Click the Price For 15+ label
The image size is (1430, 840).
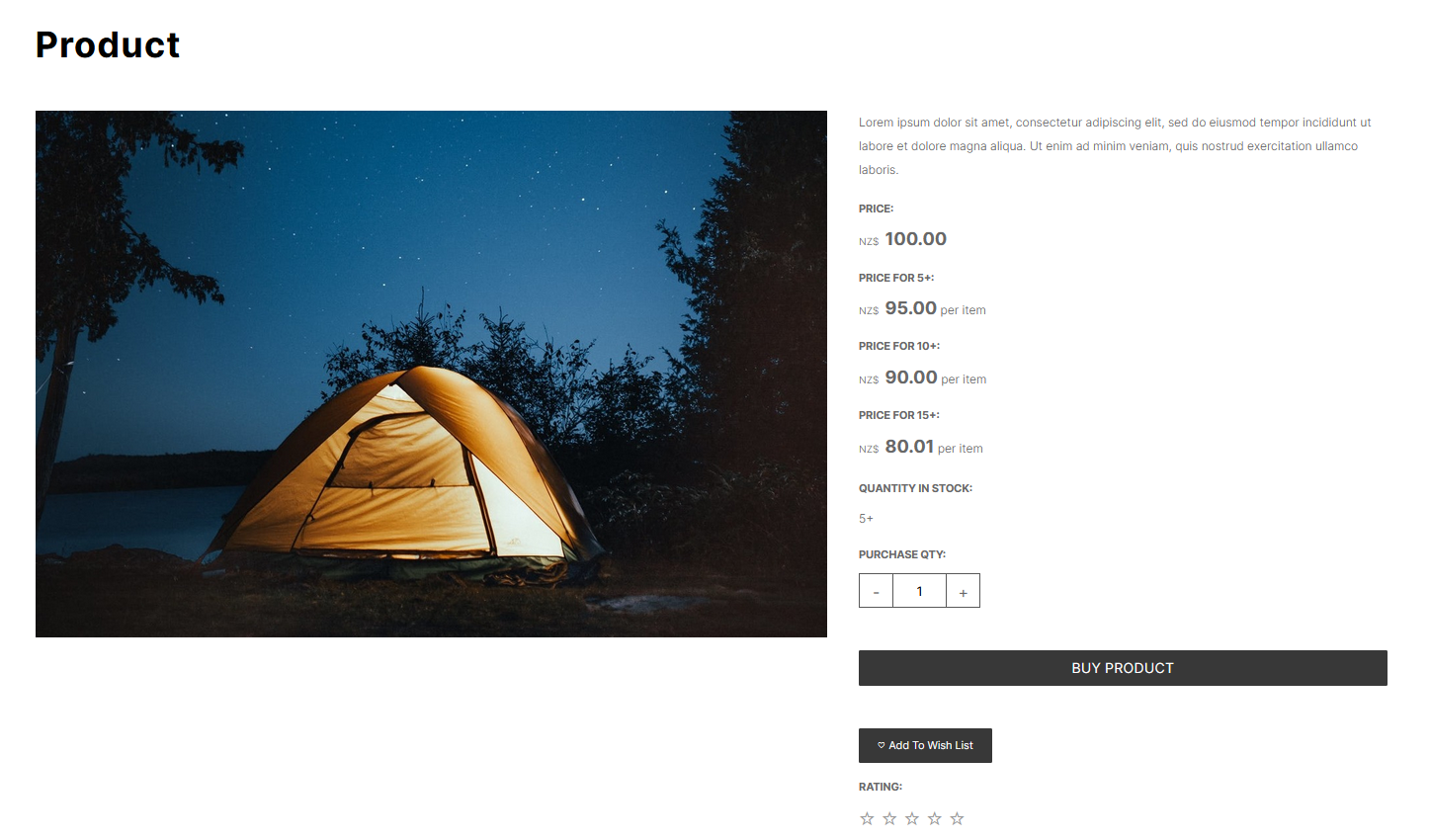point(899,415)
